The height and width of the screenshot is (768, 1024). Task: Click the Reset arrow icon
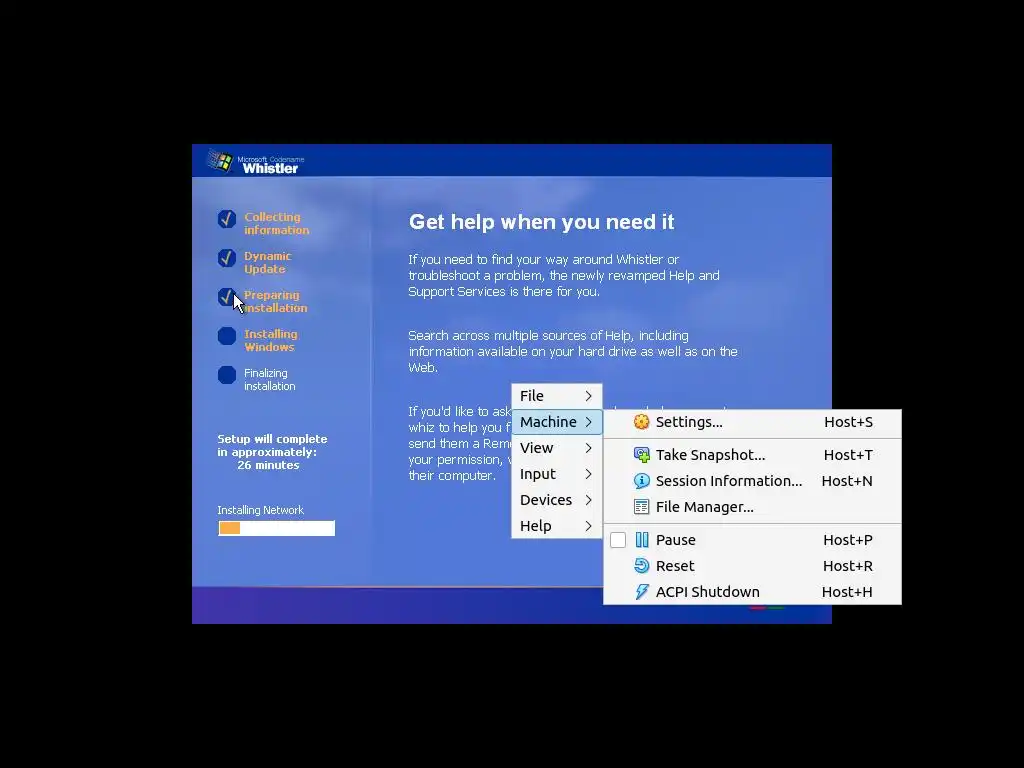[x=641, y=566]
